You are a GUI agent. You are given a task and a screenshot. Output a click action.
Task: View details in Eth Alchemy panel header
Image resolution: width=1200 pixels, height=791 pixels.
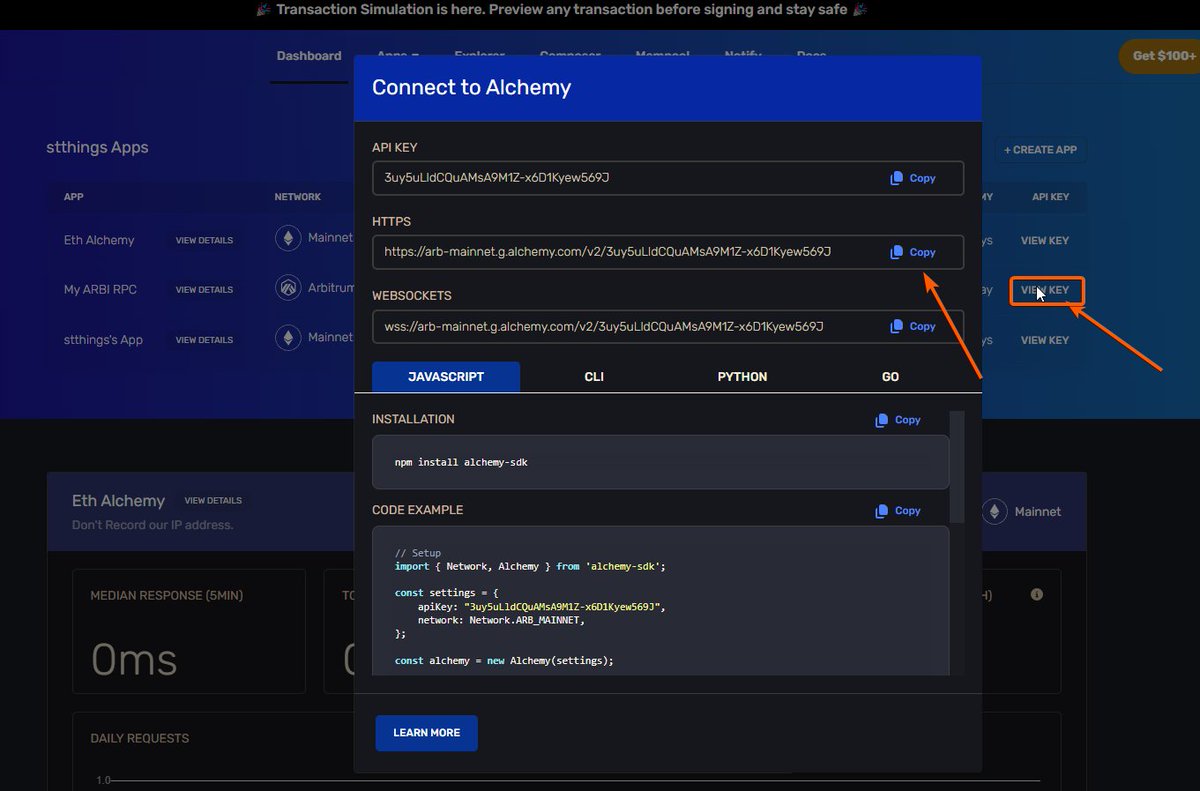(x=213, y=500)
